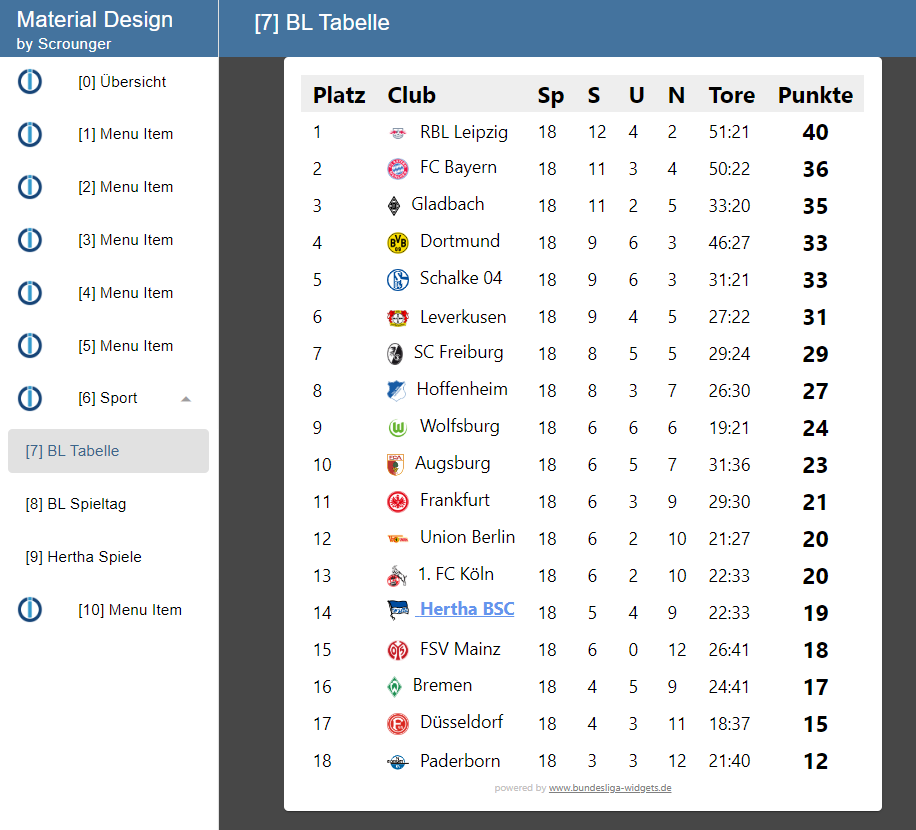The image size is (916, 830).
Task: Open the [10] Menu Item entry
Action: click(130, 610)
